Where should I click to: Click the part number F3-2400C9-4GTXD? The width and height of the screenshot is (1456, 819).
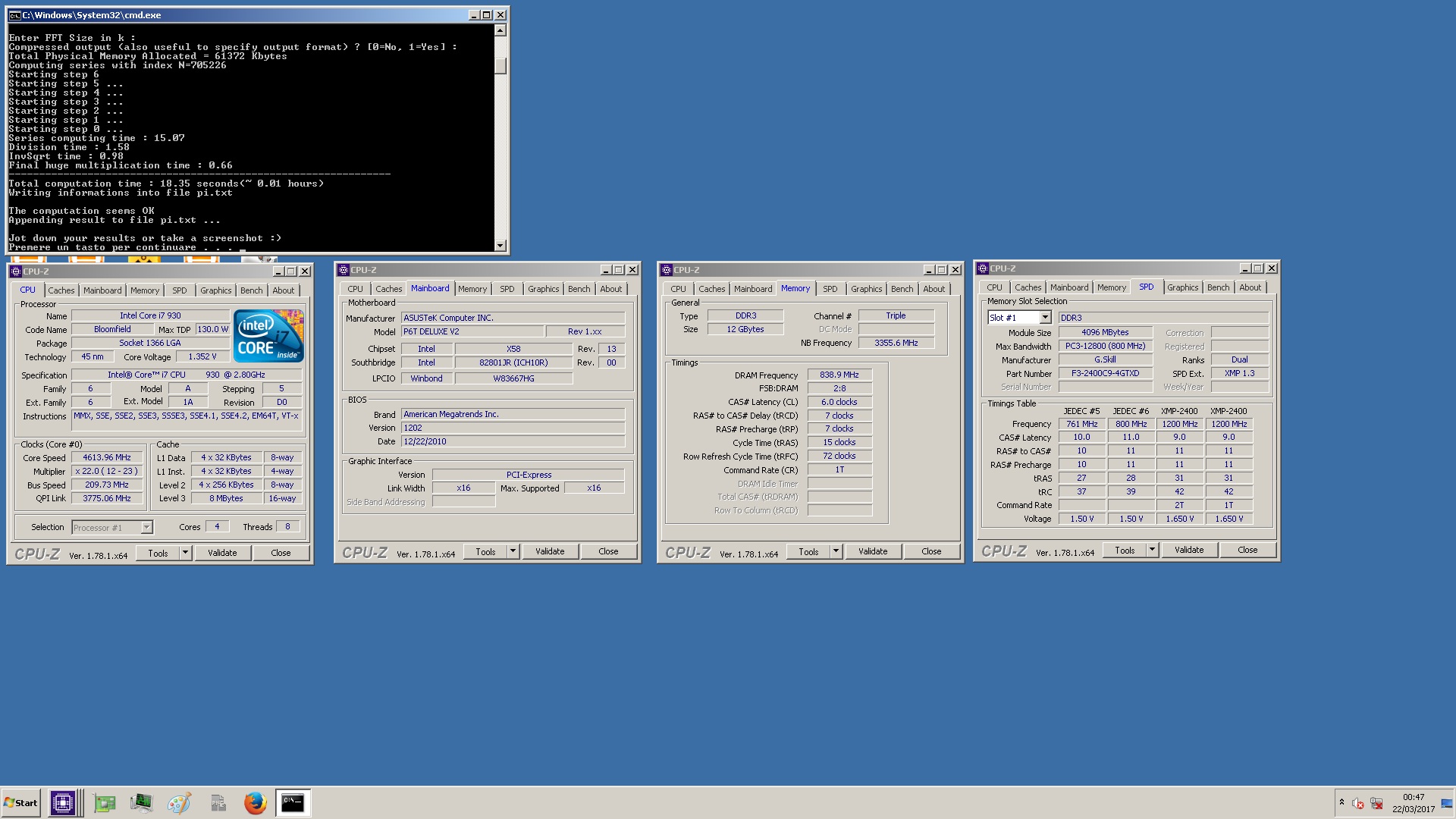pos(1106,373)
